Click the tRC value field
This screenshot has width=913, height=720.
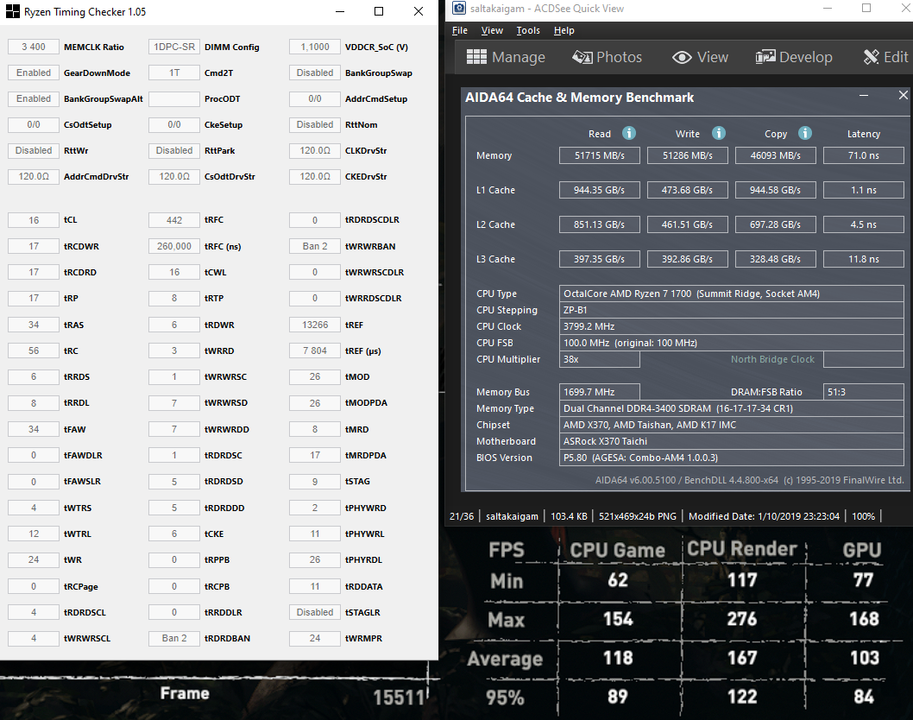pyautogui.click(x=34, y=350)
